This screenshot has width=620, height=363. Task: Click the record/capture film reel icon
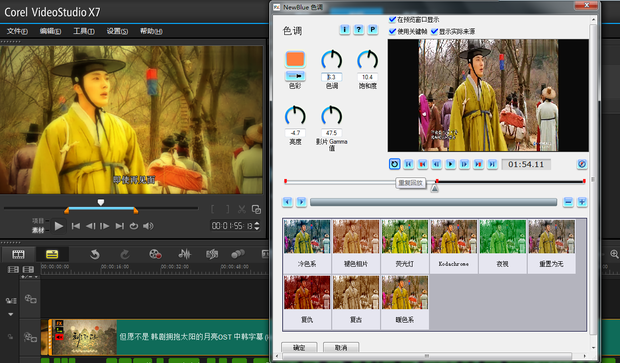155,254
